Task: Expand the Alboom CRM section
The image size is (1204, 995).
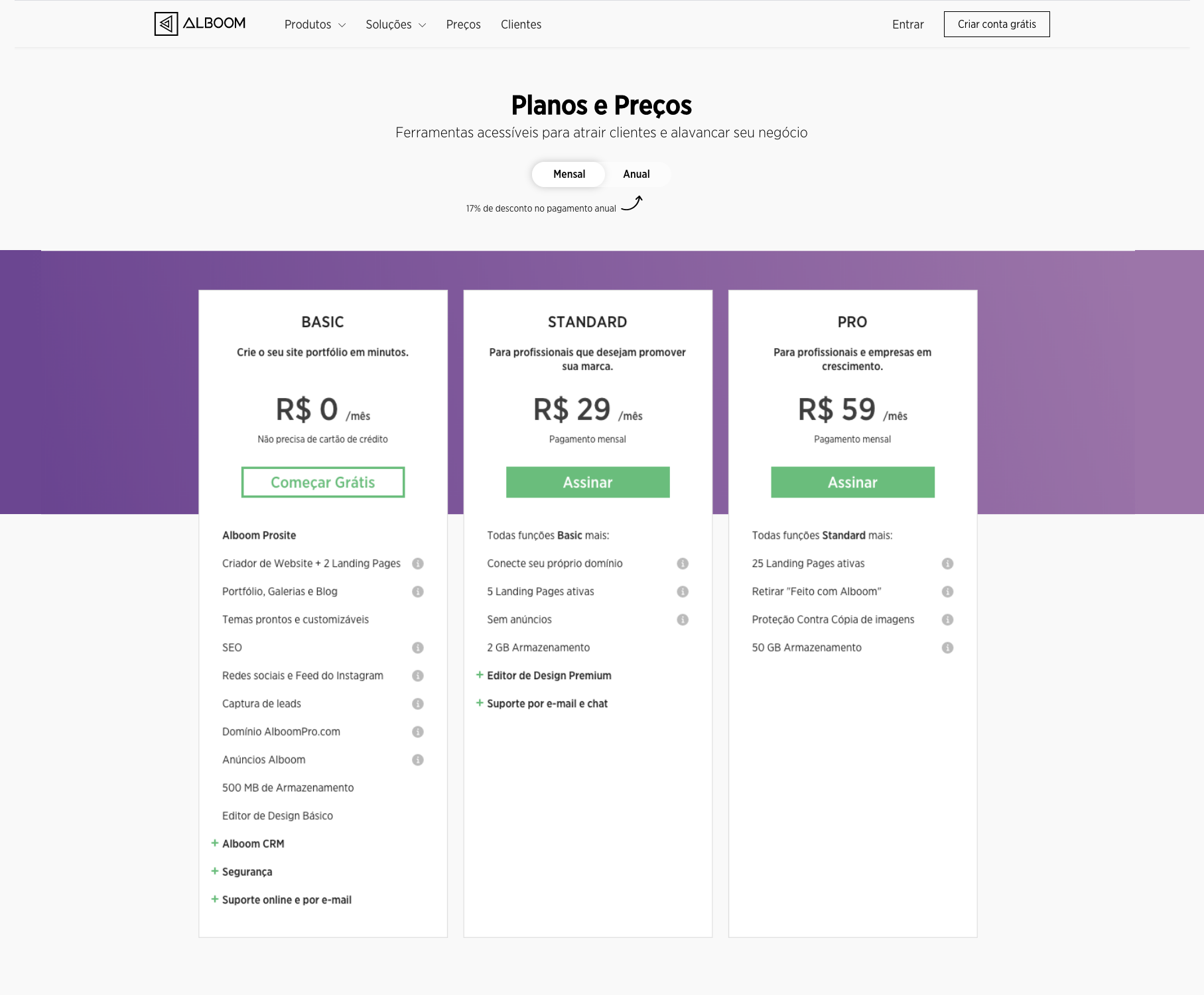Action: point(253,844)
